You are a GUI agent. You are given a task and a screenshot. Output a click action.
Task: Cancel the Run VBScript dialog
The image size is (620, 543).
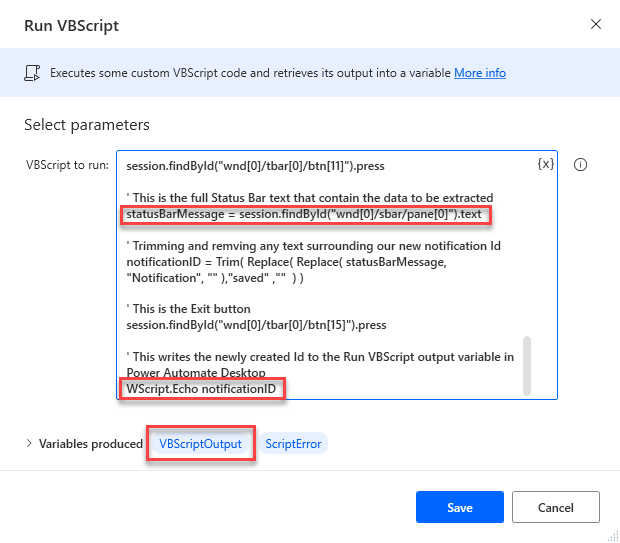click(x=556, y=507)
